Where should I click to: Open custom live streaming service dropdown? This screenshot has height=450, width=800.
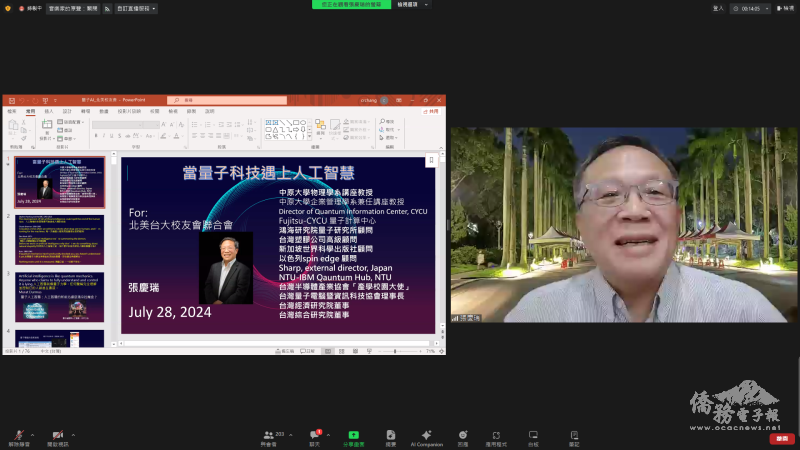(x=136, y=8)
